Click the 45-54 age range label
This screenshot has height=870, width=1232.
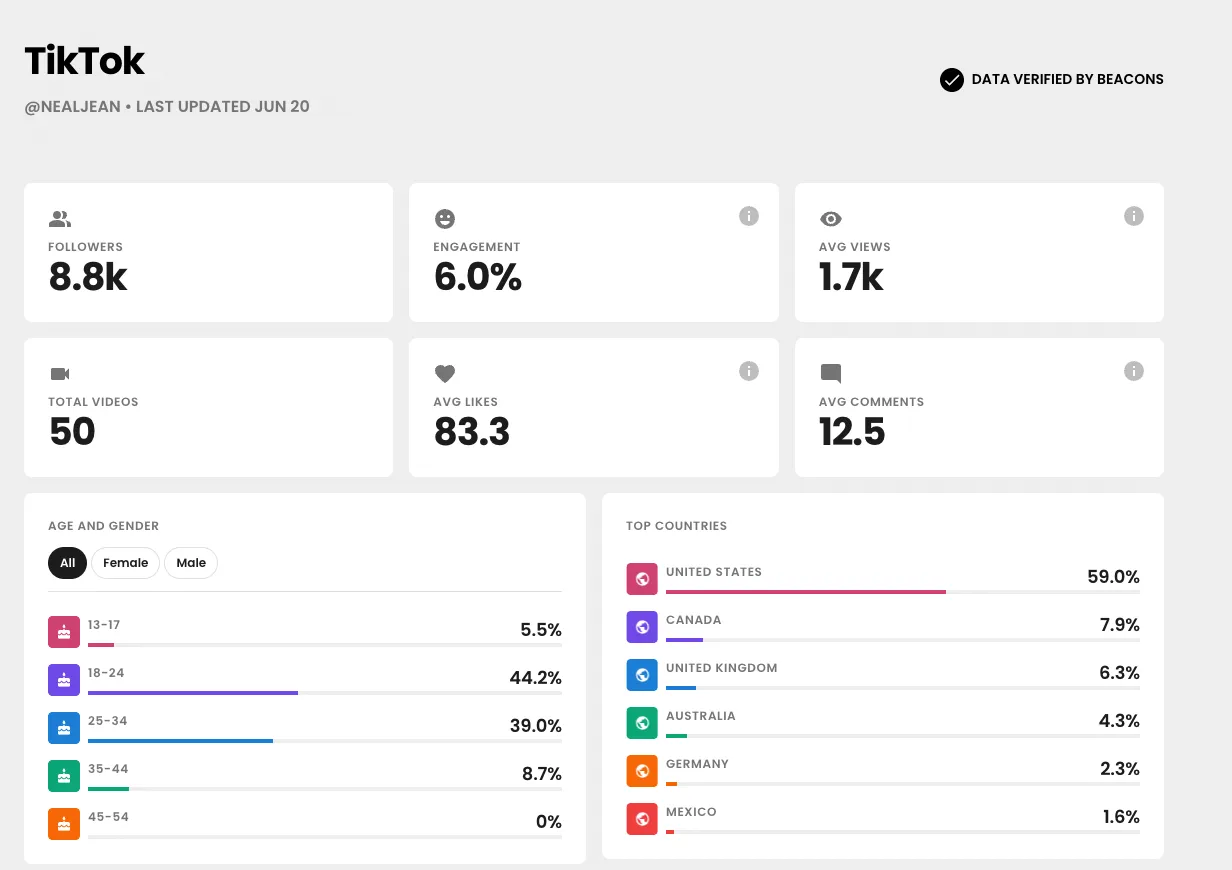pyautogui.click(x=108, y=817)
